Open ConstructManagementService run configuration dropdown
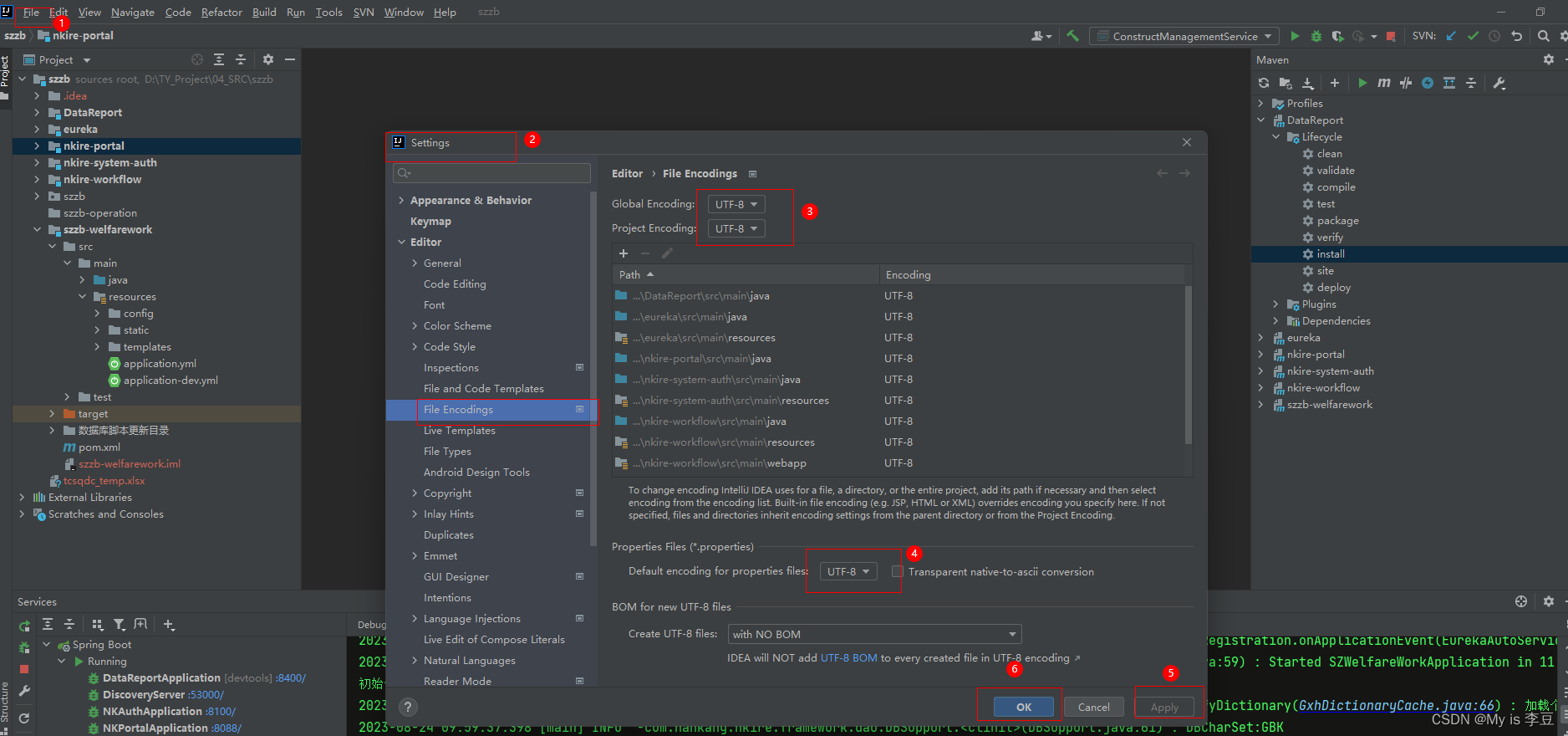 tap(1184, 36)
